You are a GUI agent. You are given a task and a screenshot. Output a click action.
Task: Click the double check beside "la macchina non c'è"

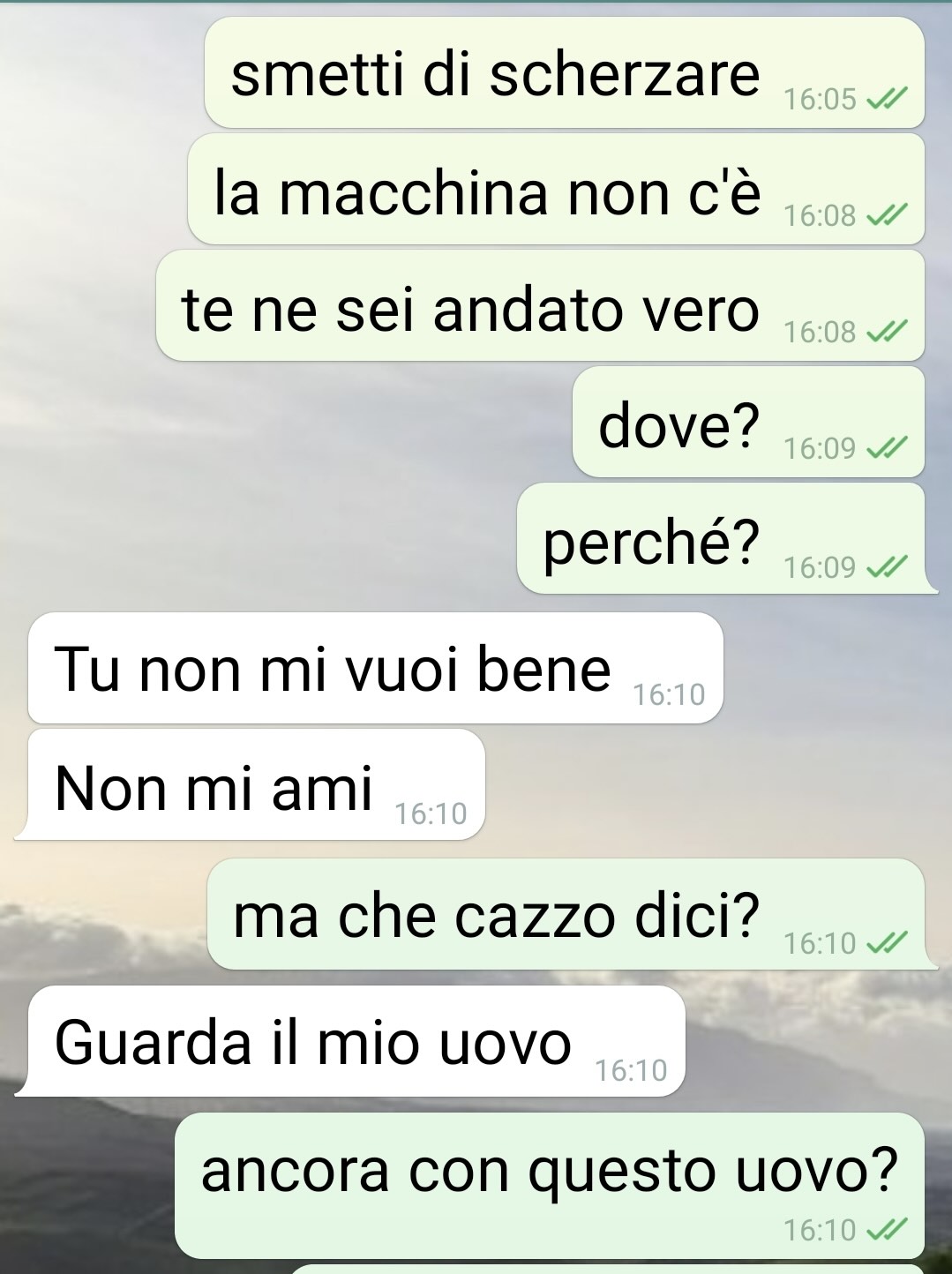click(x=886, y=216)
